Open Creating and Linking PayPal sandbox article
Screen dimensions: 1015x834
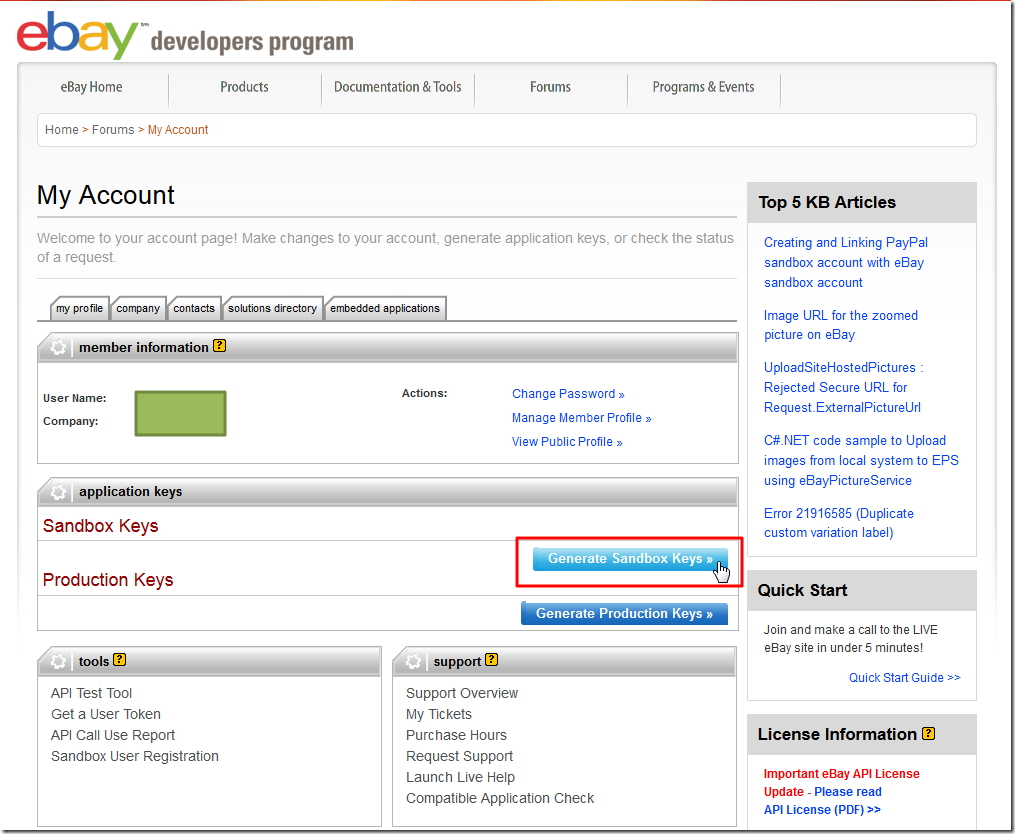(845, 262)
